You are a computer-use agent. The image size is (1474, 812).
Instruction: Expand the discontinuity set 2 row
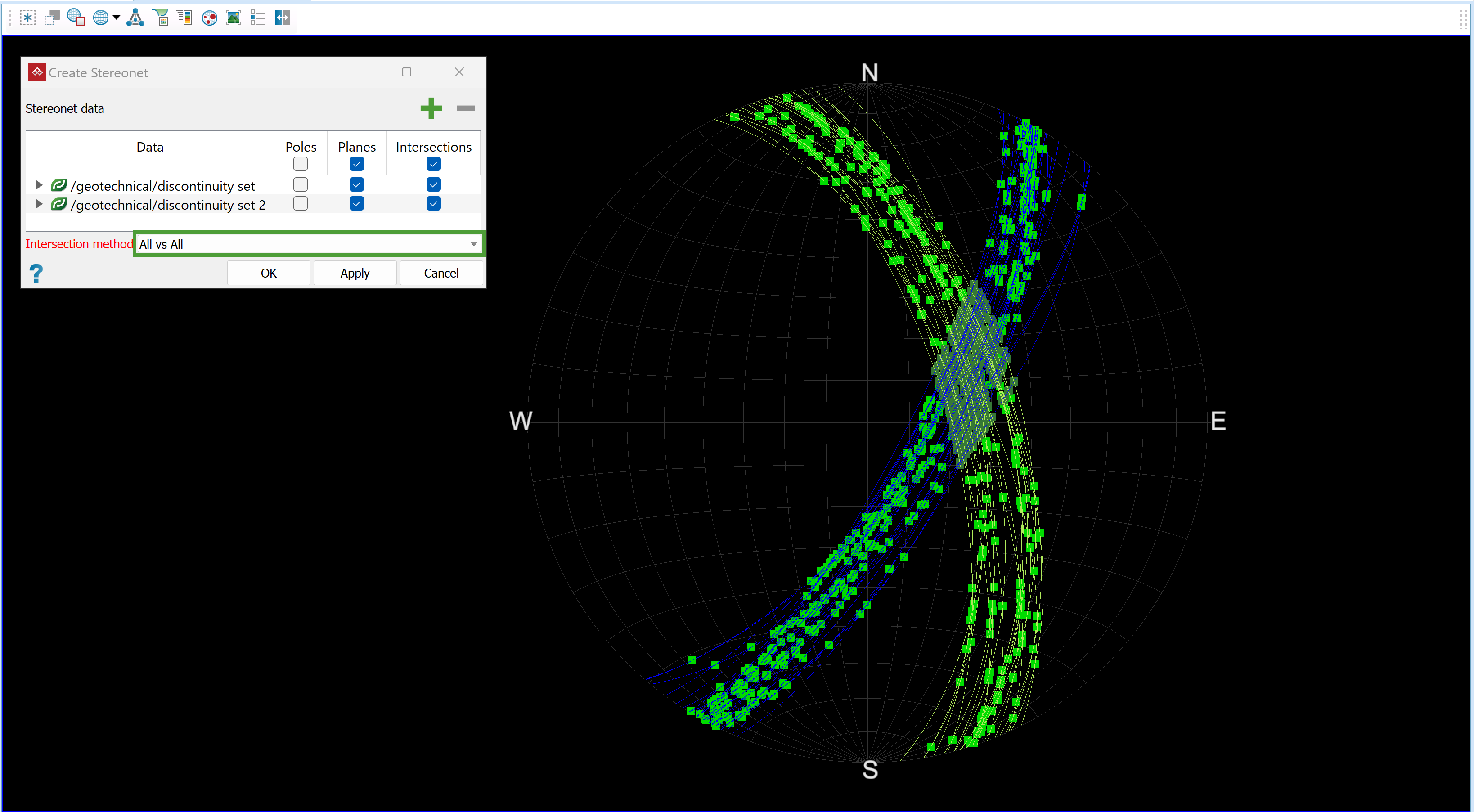39,204
